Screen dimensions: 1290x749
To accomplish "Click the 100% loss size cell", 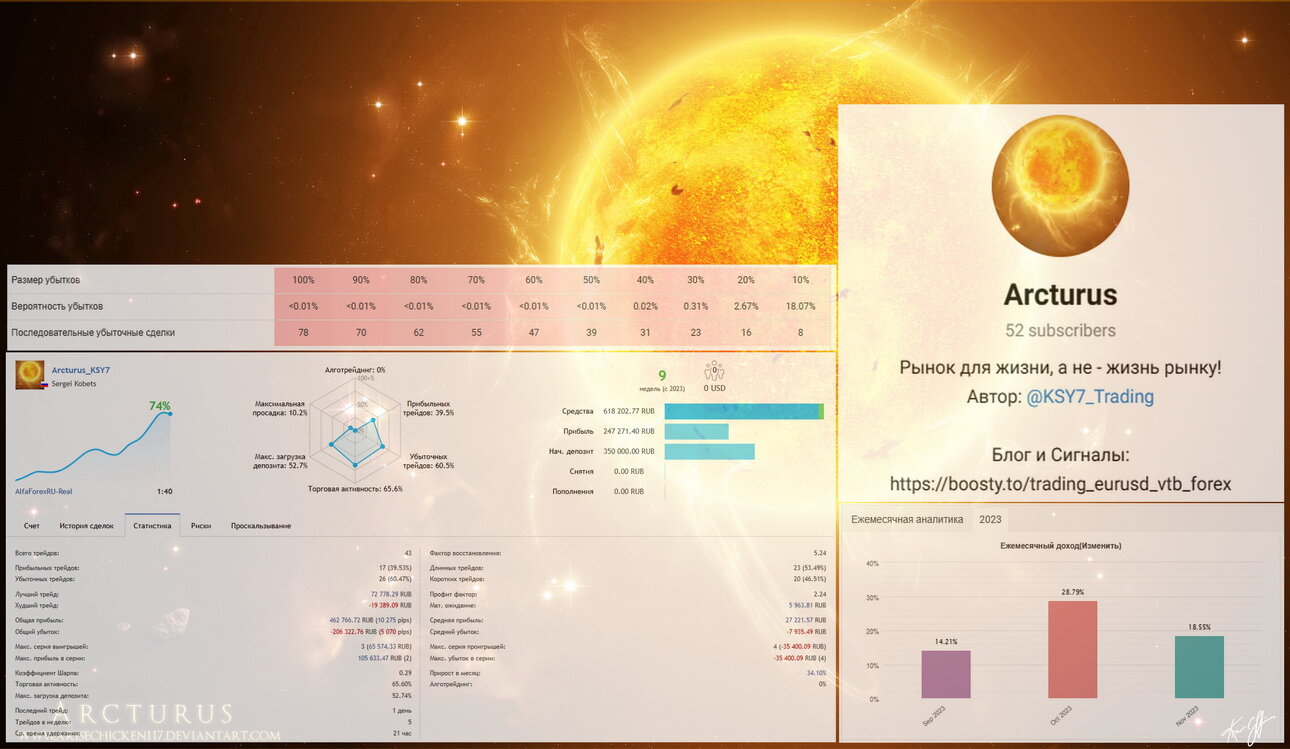I will click(x=303, y=280).
